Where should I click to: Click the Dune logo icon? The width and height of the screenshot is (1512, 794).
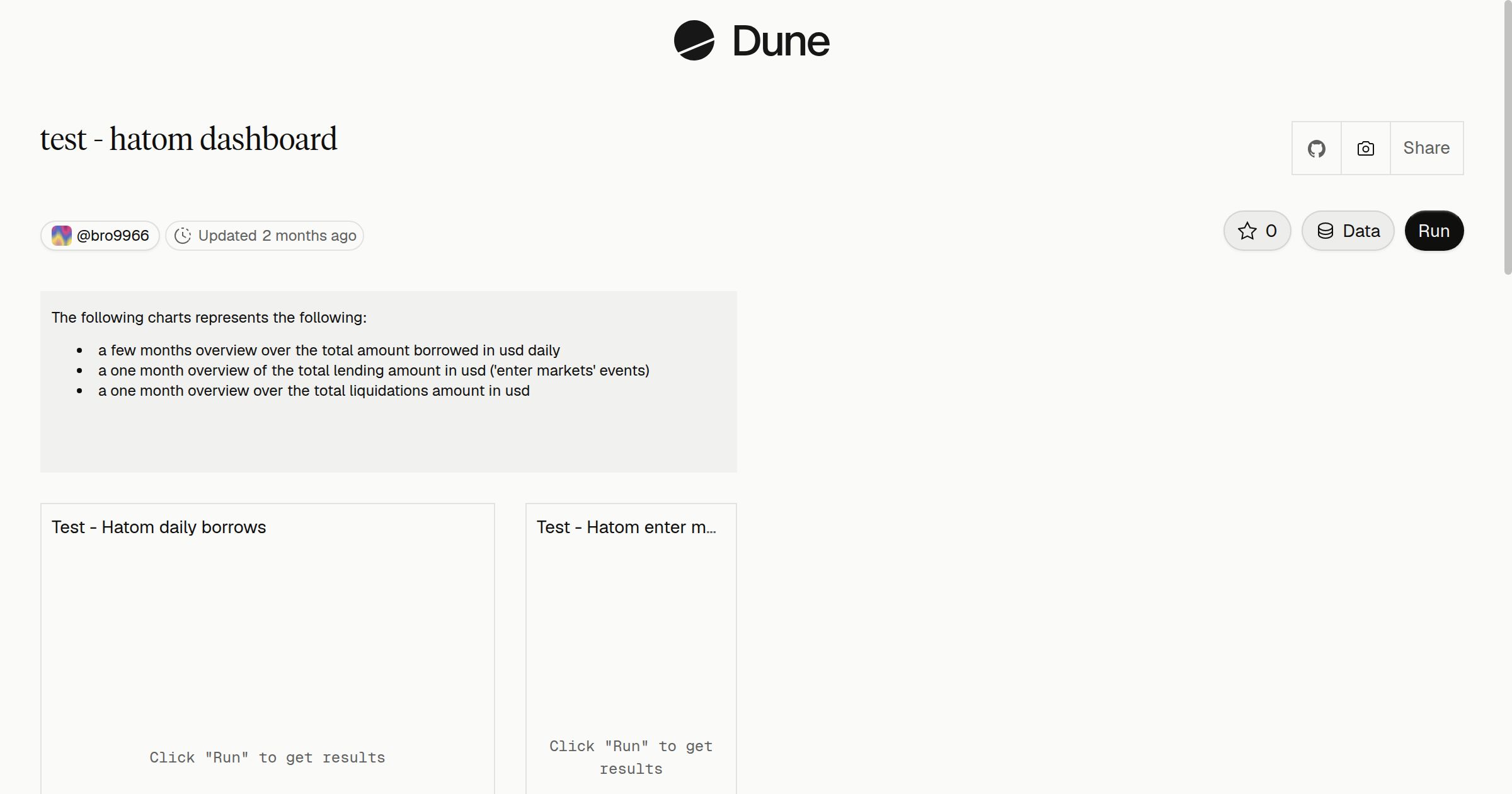pos(694,40)
